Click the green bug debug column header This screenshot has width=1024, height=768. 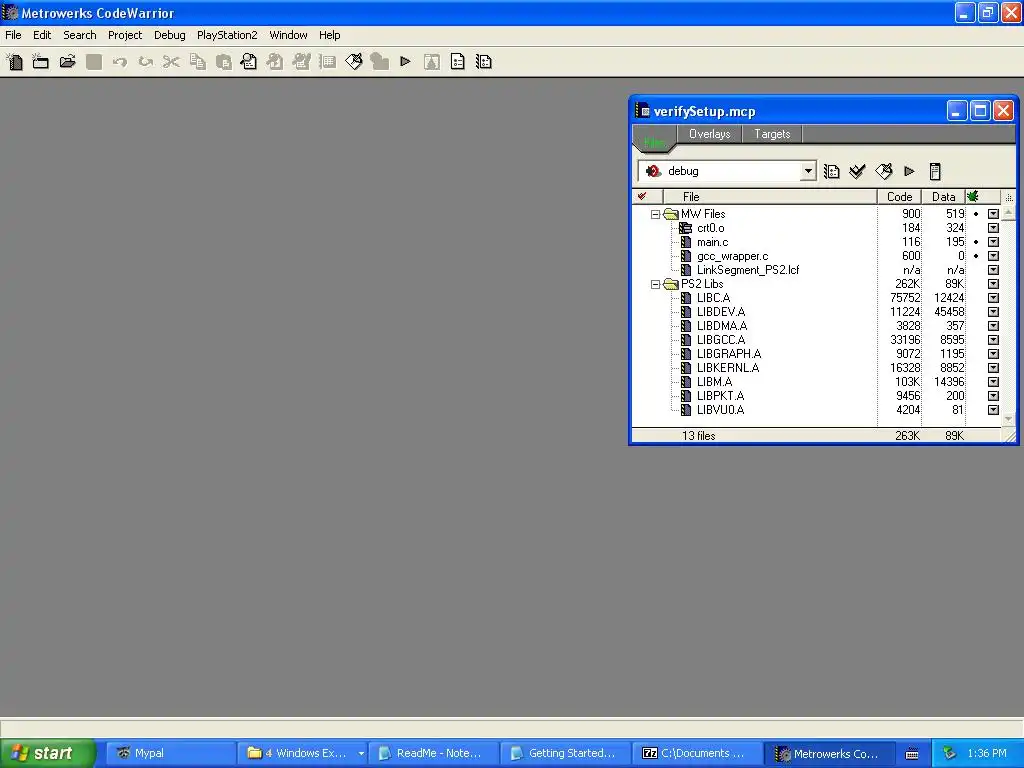tap(972, 197)
